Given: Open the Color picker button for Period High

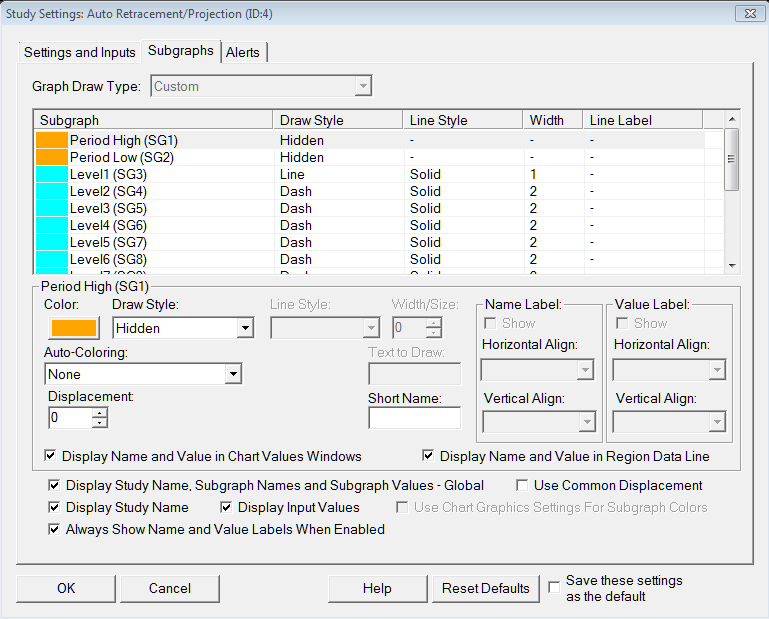Looking at the screenshot, I should click(x=73, y=328).
